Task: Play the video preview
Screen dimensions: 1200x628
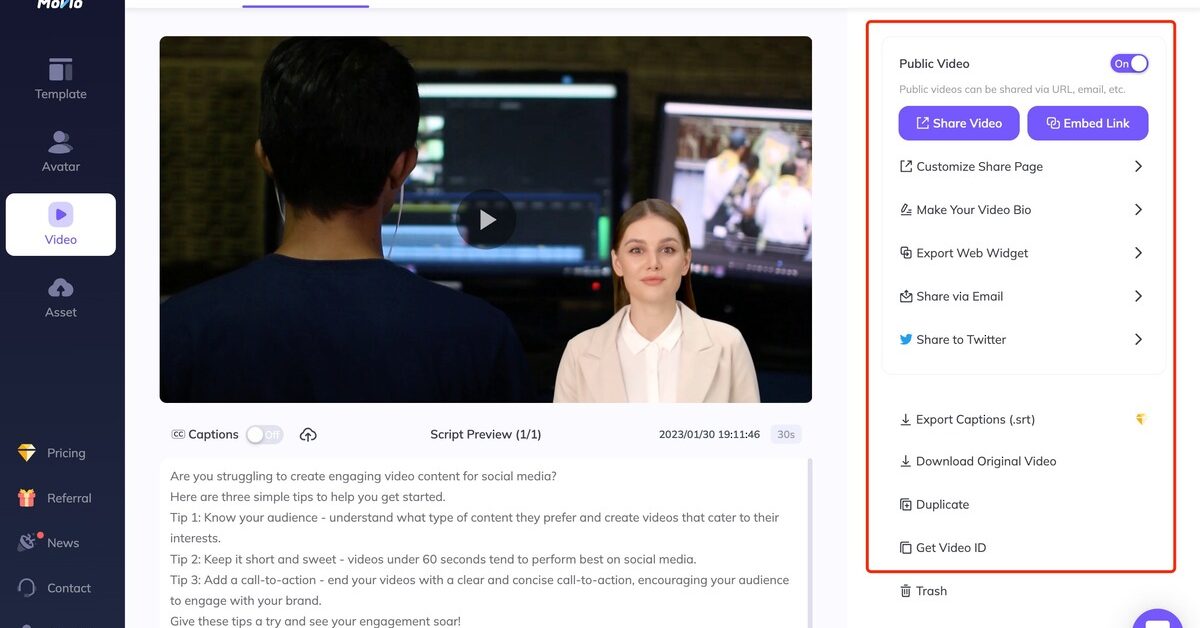Action: [486, 219]
